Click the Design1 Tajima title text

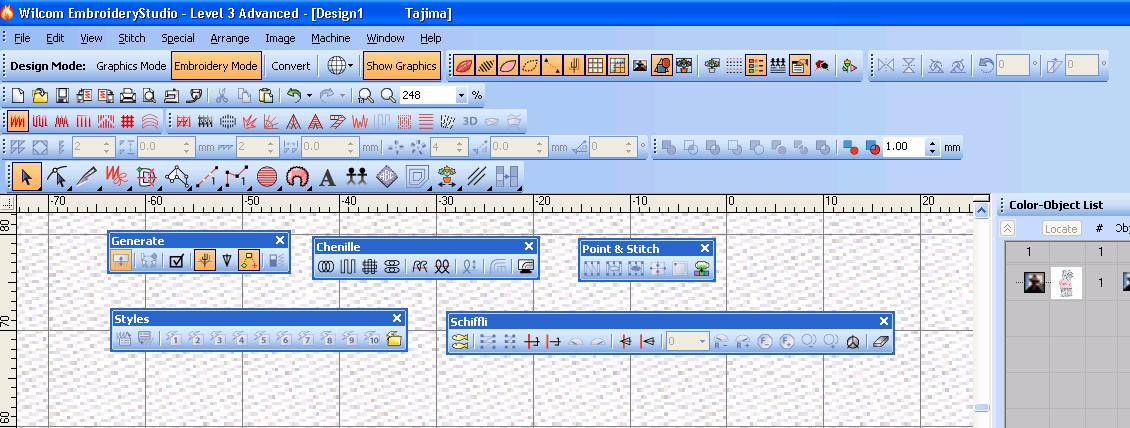pos(382,13)
